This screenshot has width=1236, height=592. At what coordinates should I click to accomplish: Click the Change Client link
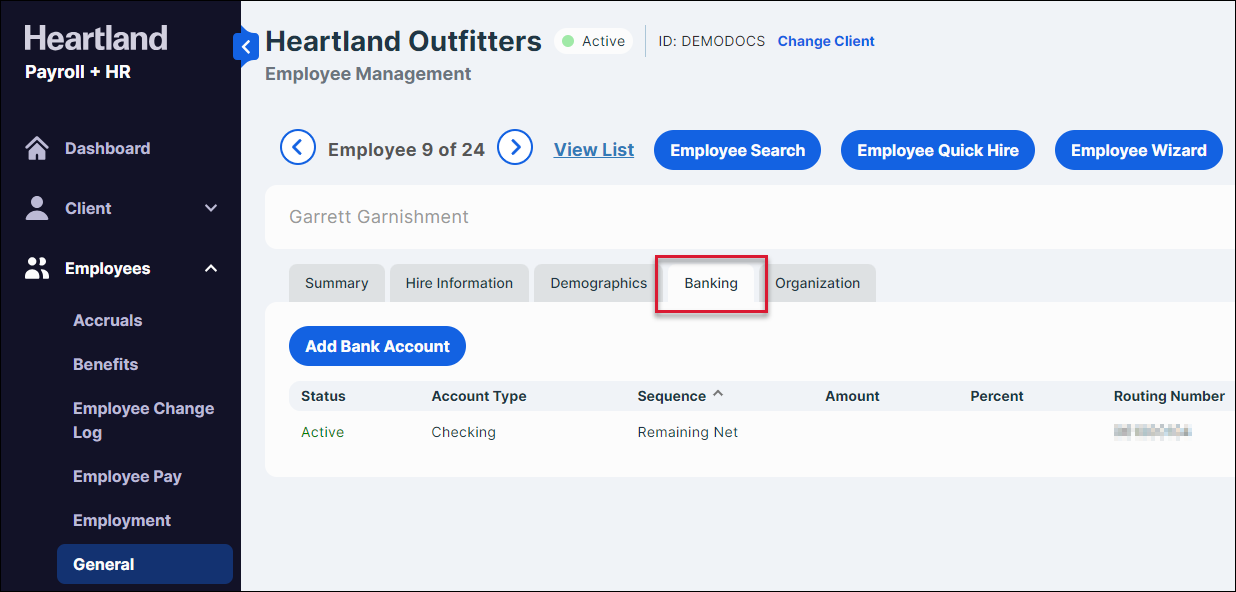(826, 41)
